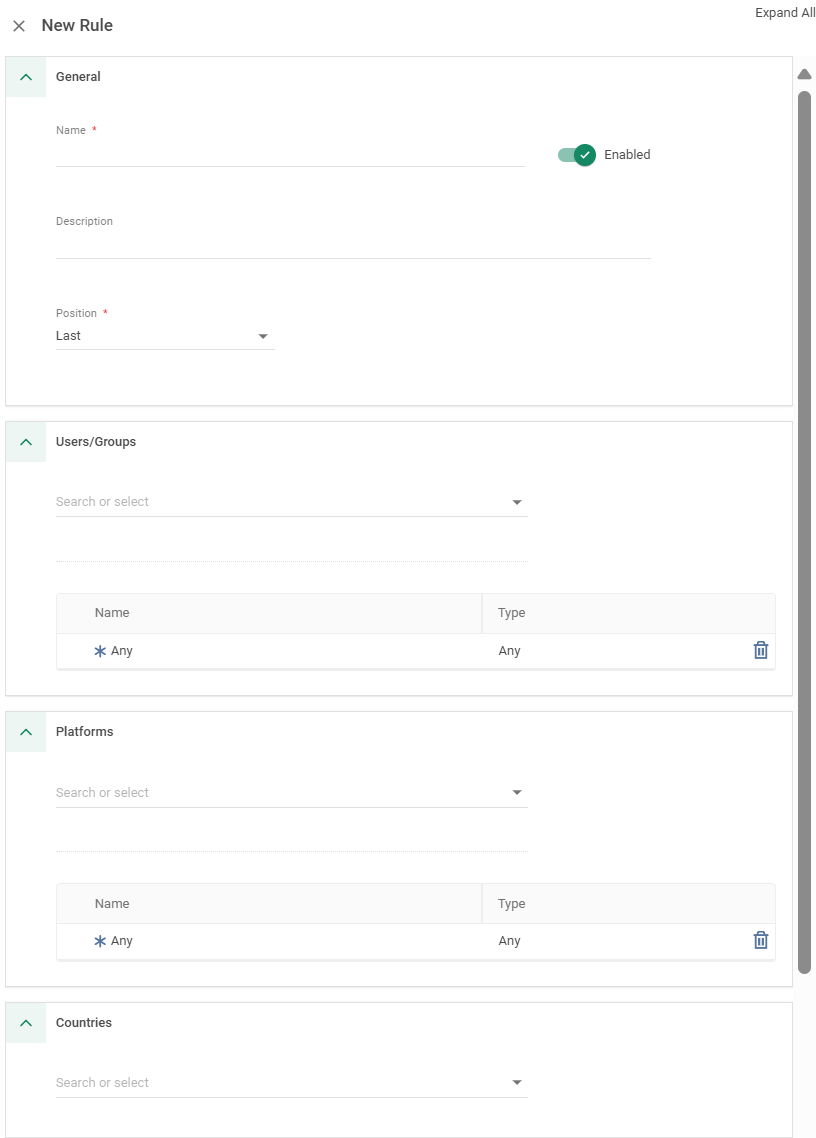Click into the Description field

coord(352,245)
